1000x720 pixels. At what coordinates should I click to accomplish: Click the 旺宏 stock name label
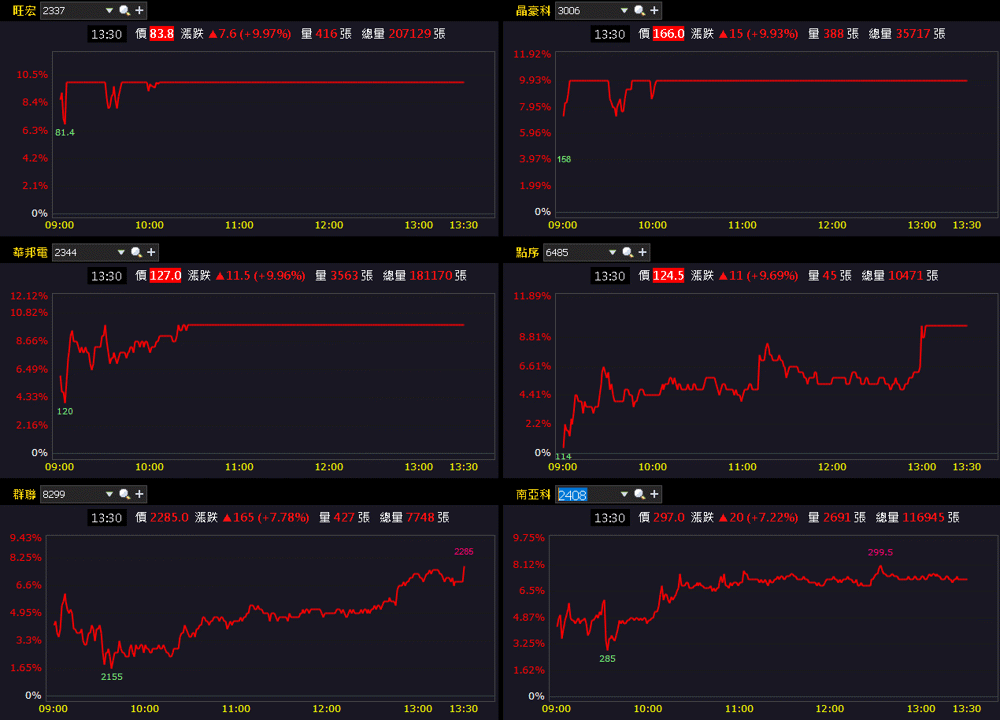pos(24,10)
